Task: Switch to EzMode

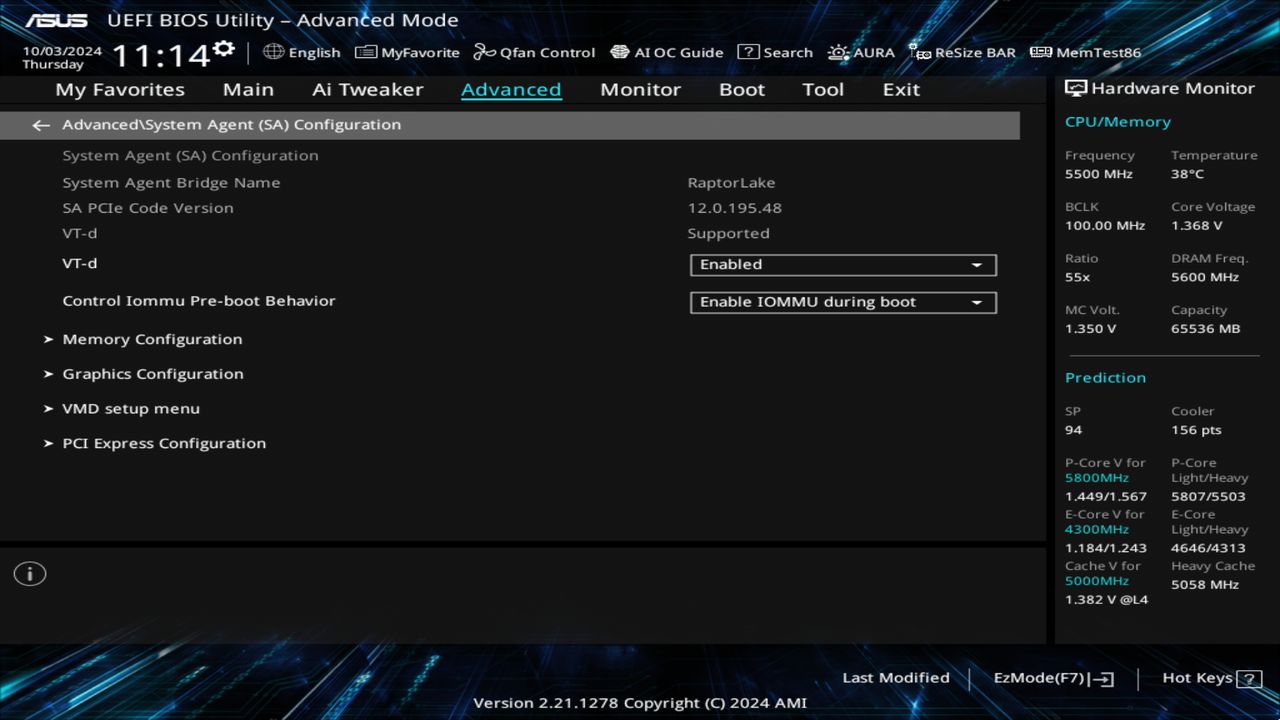Action: pyautogui.click(x=1052, y=677)
